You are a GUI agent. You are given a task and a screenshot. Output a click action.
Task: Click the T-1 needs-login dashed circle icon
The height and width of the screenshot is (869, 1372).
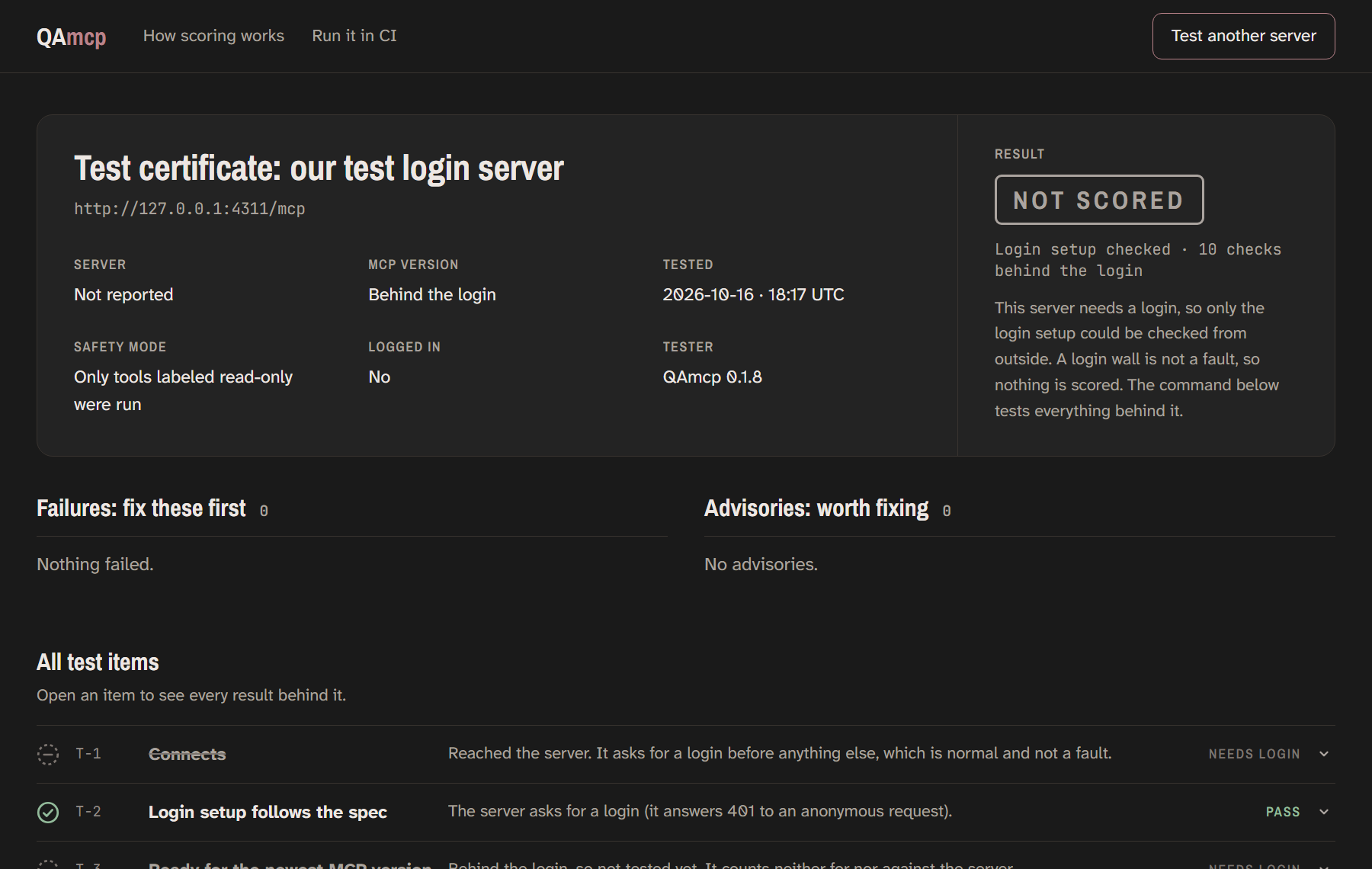point(48,754)
